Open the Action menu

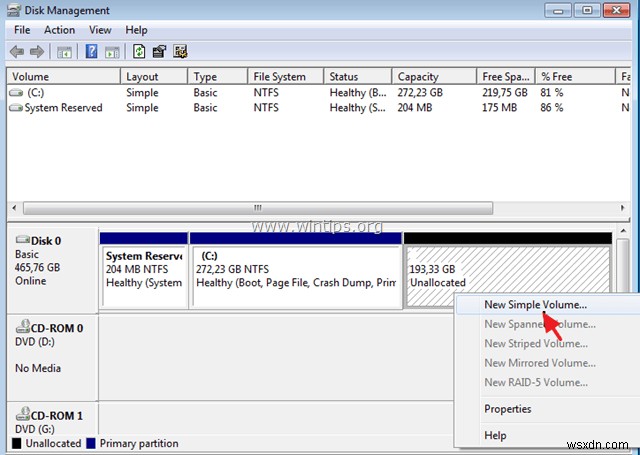click(60, 30)
